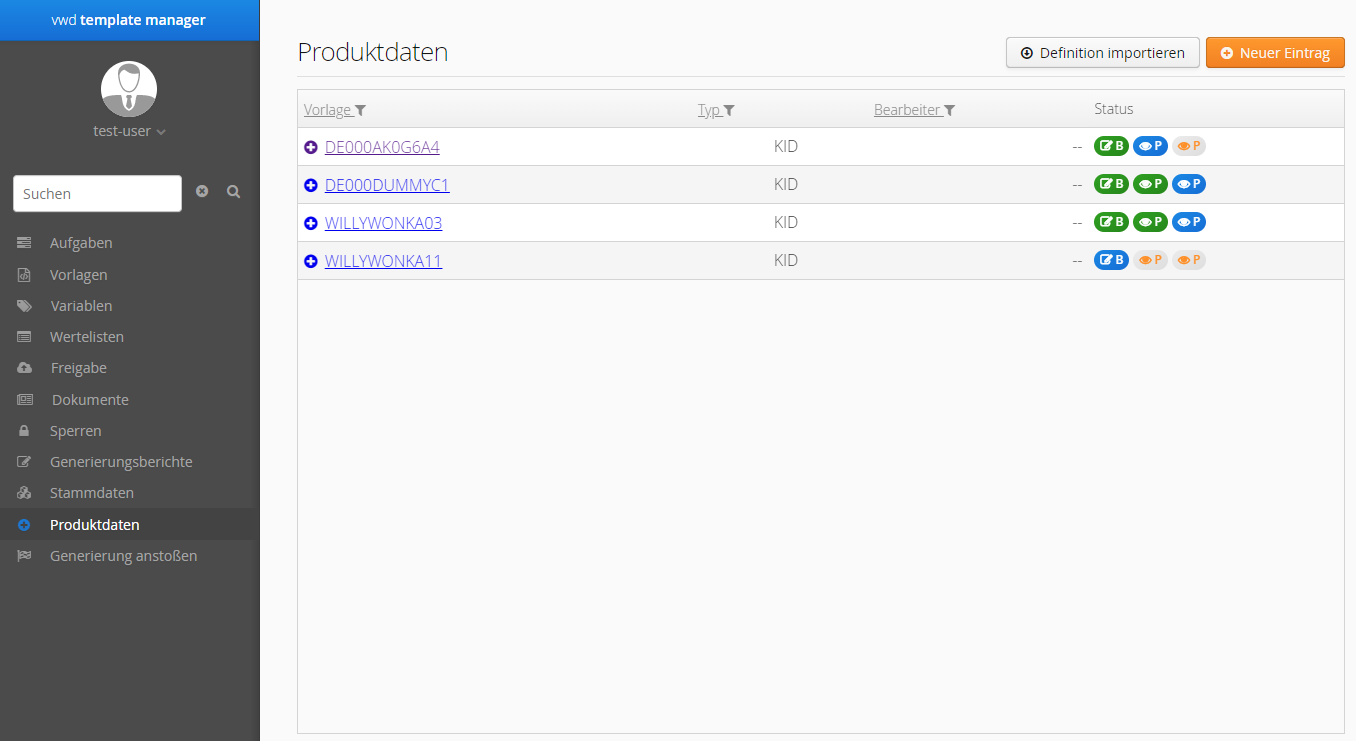Viewport: 1356px width, 741px height.
Task: Go to Wertelisten in the sidebar
Action: [87, 337]
